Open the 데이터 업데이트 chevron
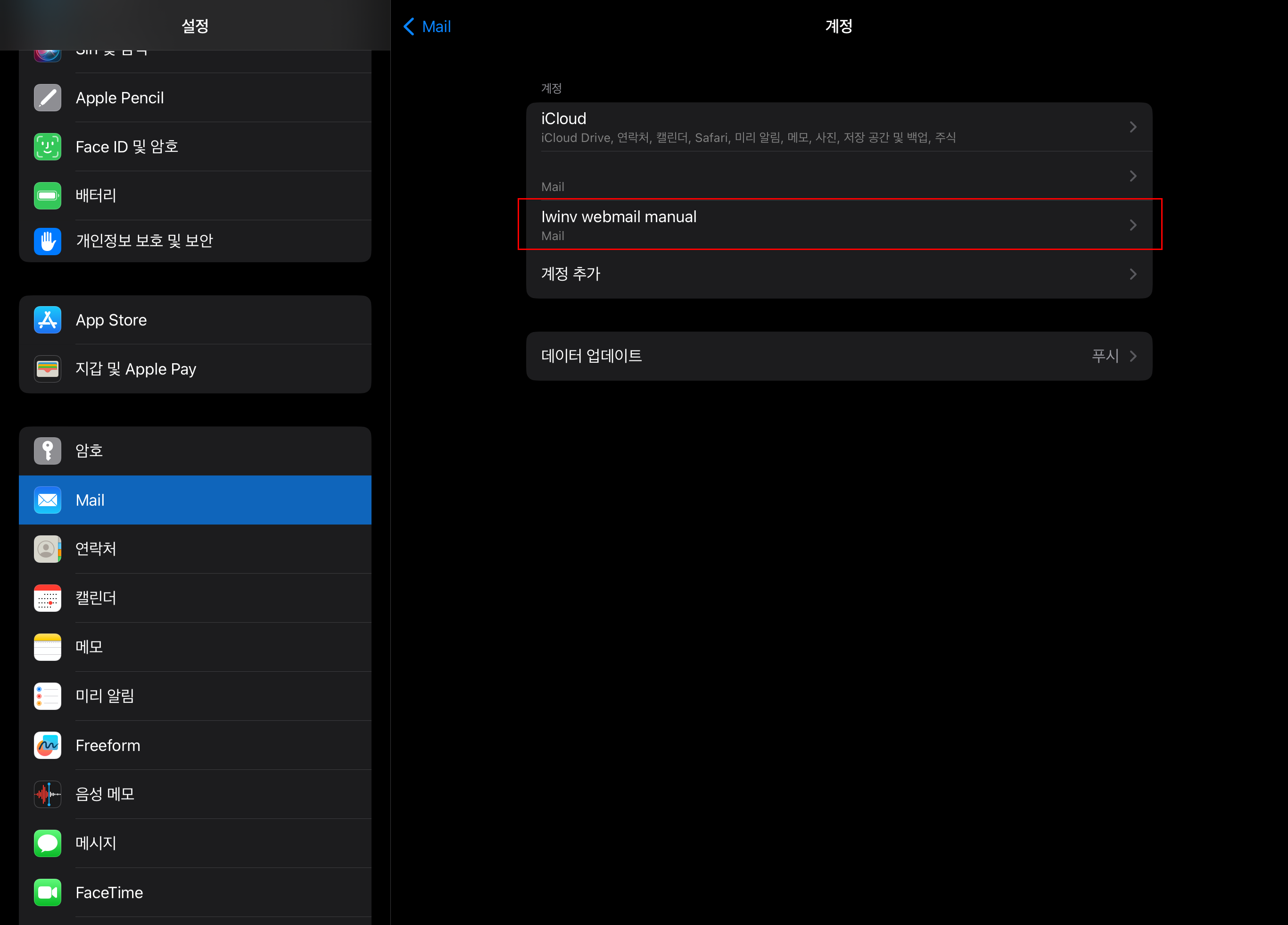Screen dimensions: 1288x925 click(1133, 356)
